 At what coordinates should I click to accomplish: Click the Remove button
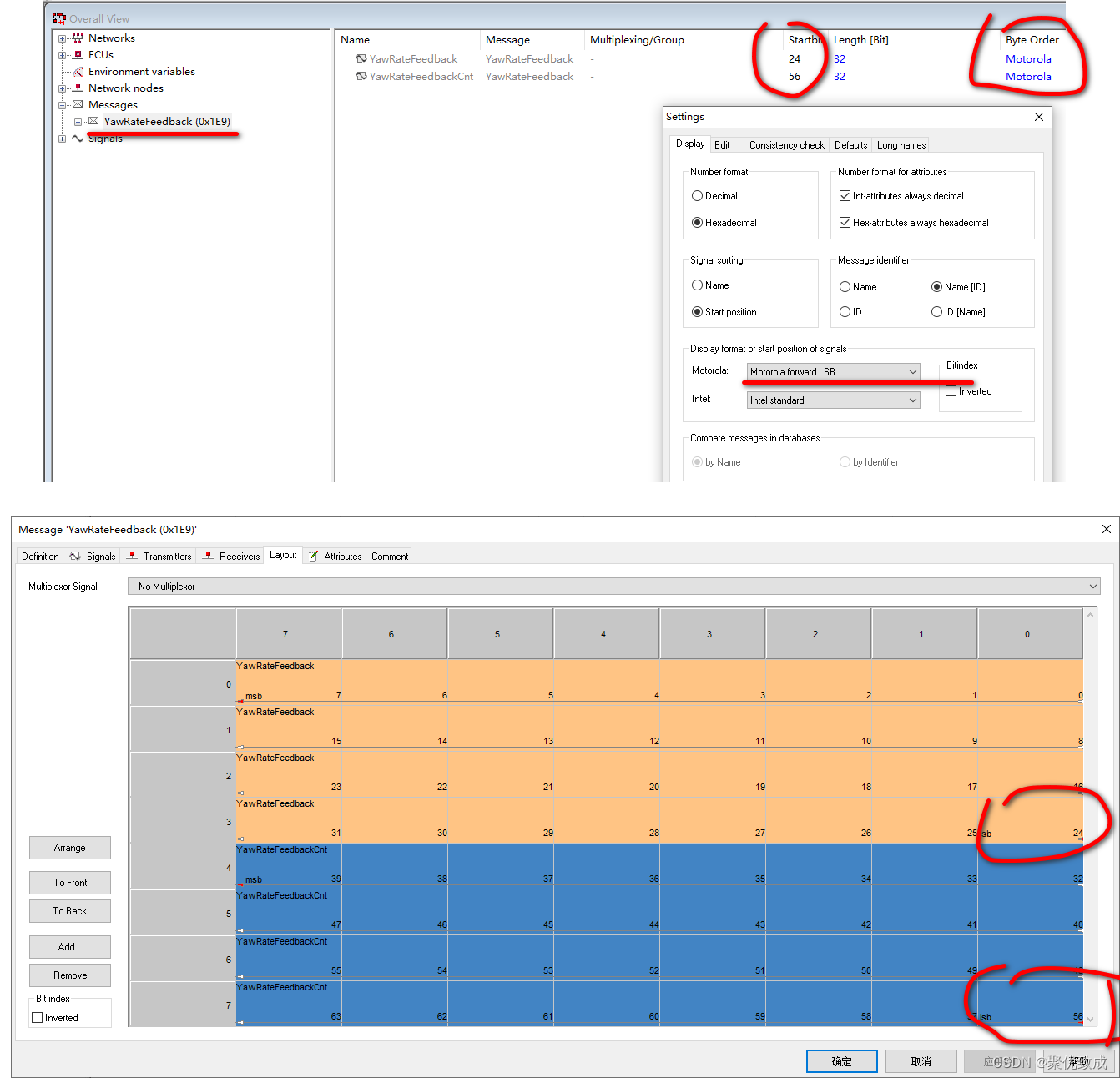coord(70,975)
